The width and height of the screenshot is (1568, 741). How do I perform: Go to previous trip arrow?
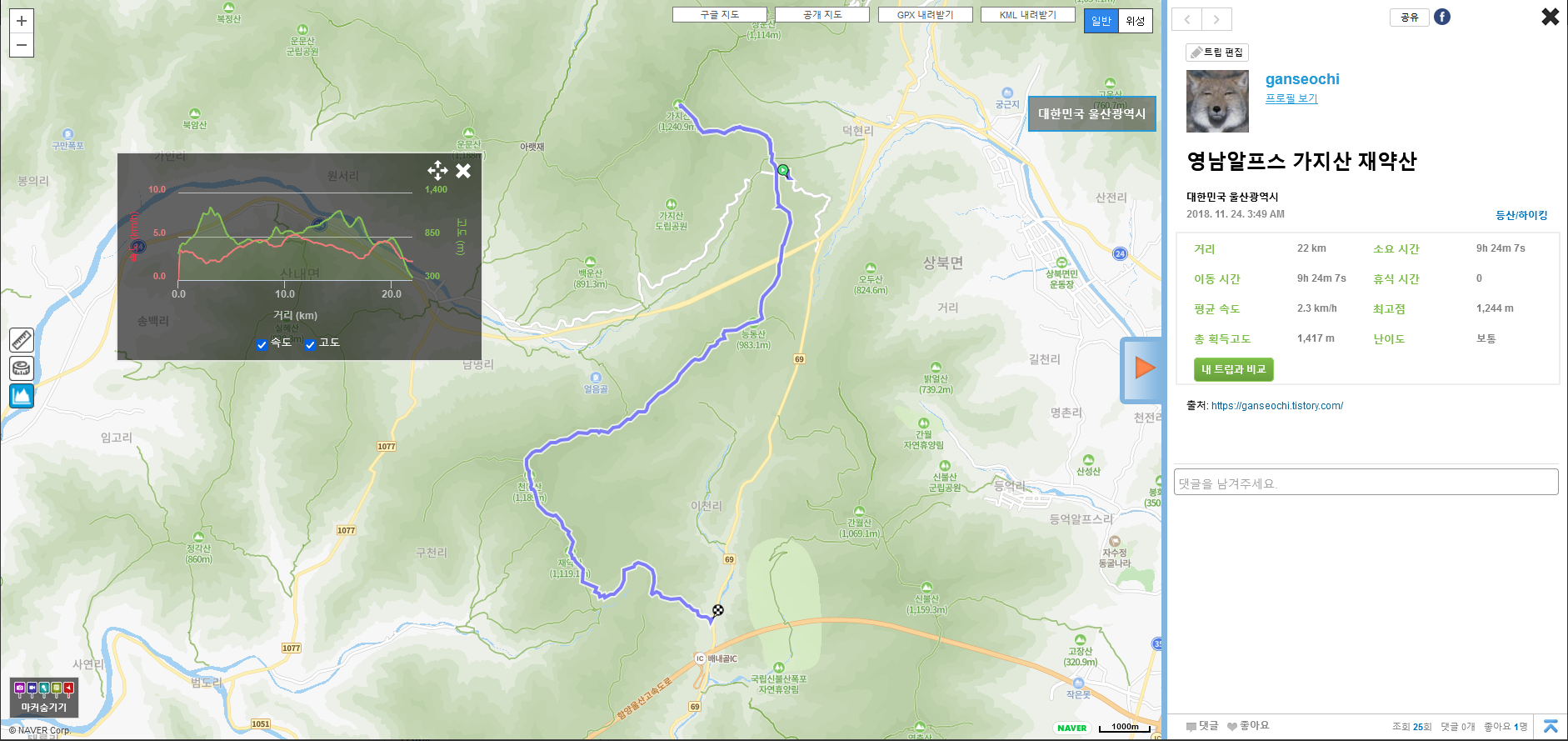[x=1187, y=19]
